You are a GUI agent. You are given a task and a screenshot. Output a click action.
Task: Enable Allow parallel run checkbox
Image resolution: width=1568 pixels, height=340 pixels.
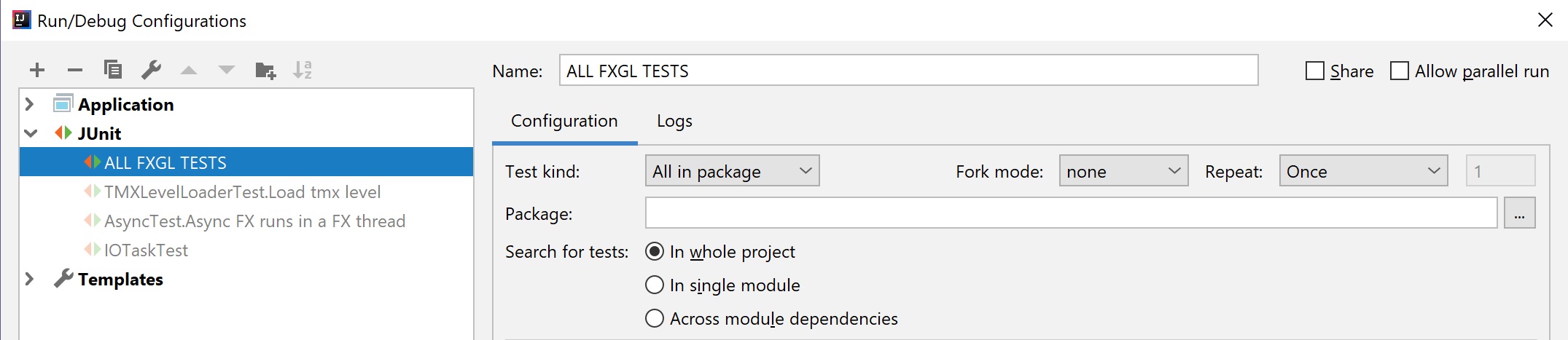(1400, 71)
